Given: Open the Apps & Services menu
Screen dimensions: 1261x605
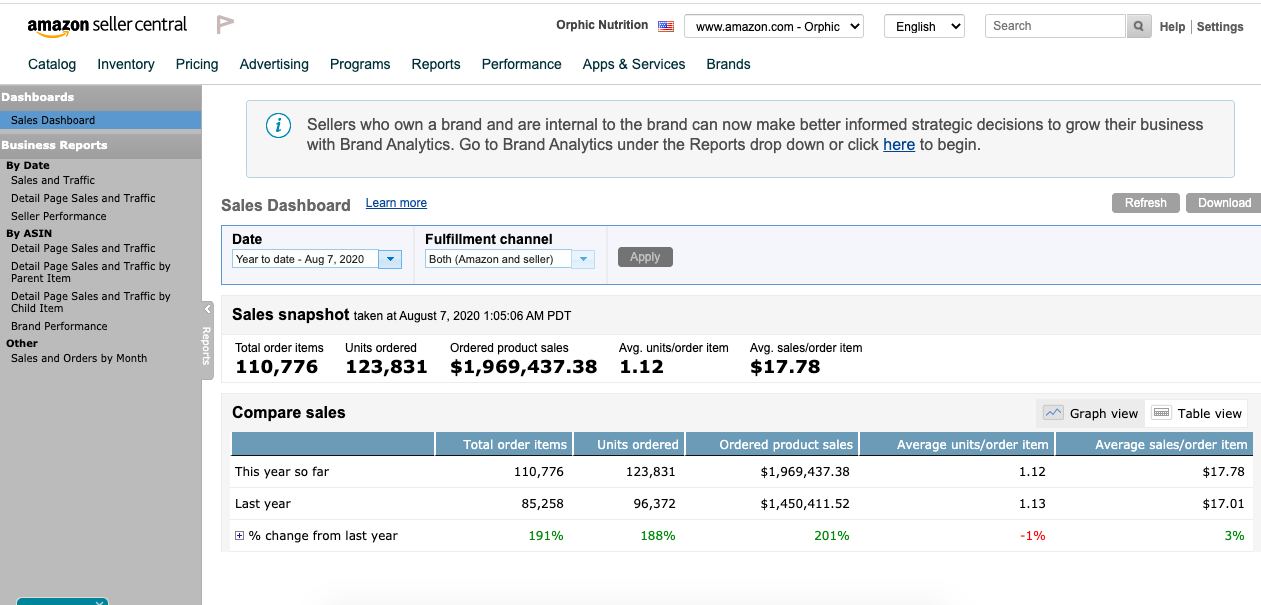Looking at the screenshot, I should [x=634, y=64].
